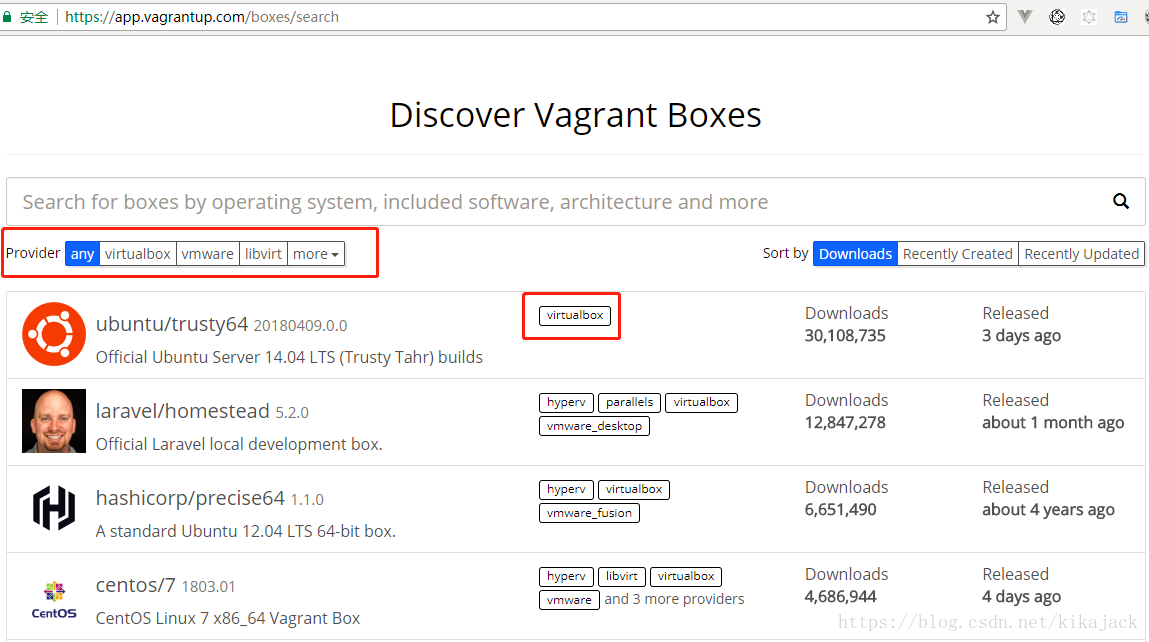Click vmware_desktop tag
The image size is (1149, 642).
tap(594, 426)
